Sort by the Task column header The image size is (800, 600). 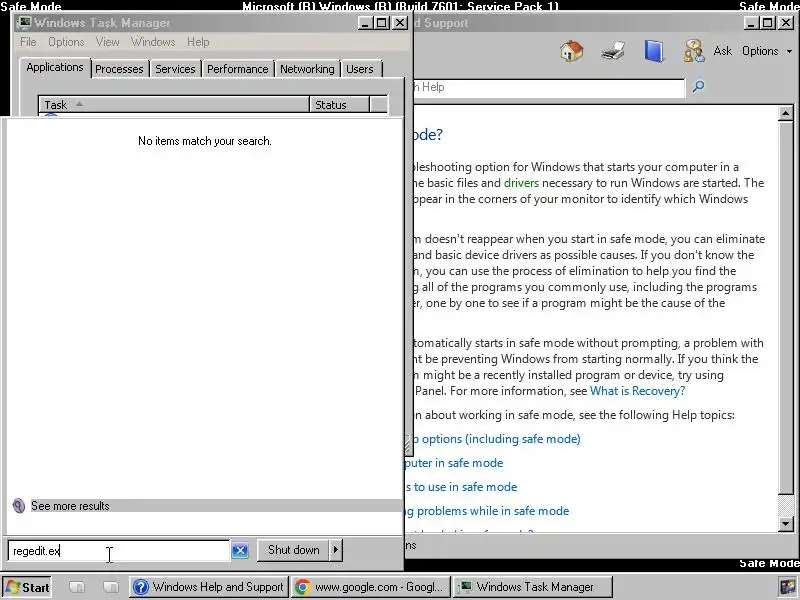point(174,105)
